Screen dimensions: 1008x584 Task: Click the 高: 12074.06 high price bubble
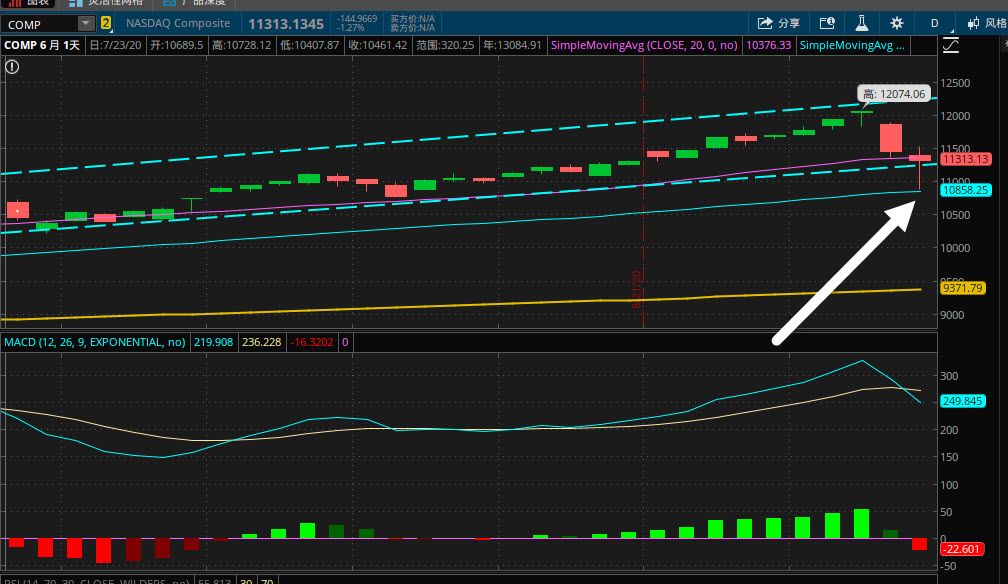tap(894, 94)
